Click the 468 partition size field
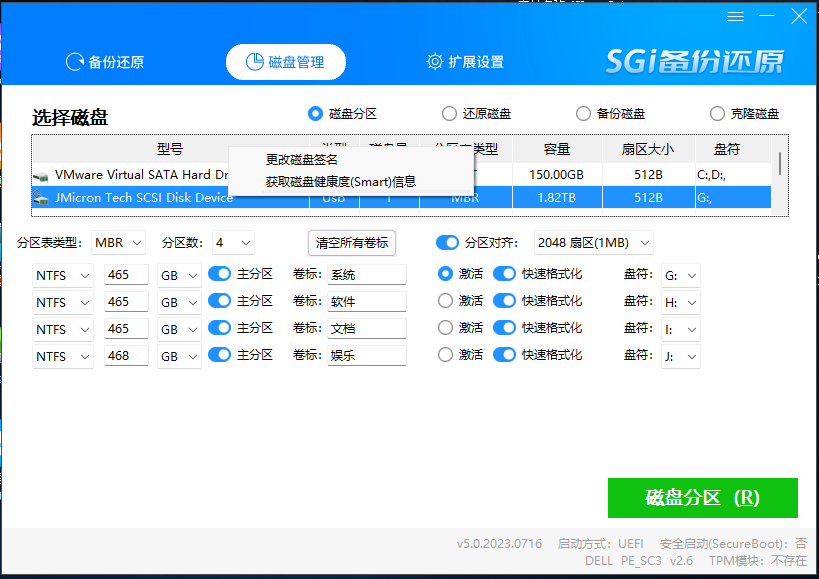The width and height of the screenshot is (819, 579). [126, 356]
